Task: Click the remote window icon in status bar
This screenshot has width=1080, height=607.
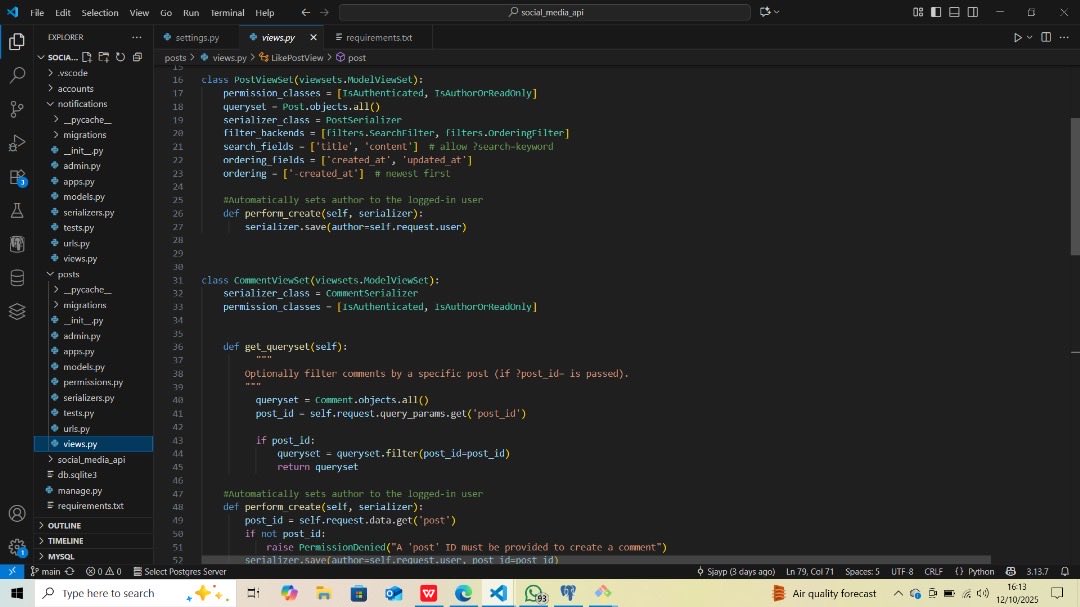Action: (12, 571)
